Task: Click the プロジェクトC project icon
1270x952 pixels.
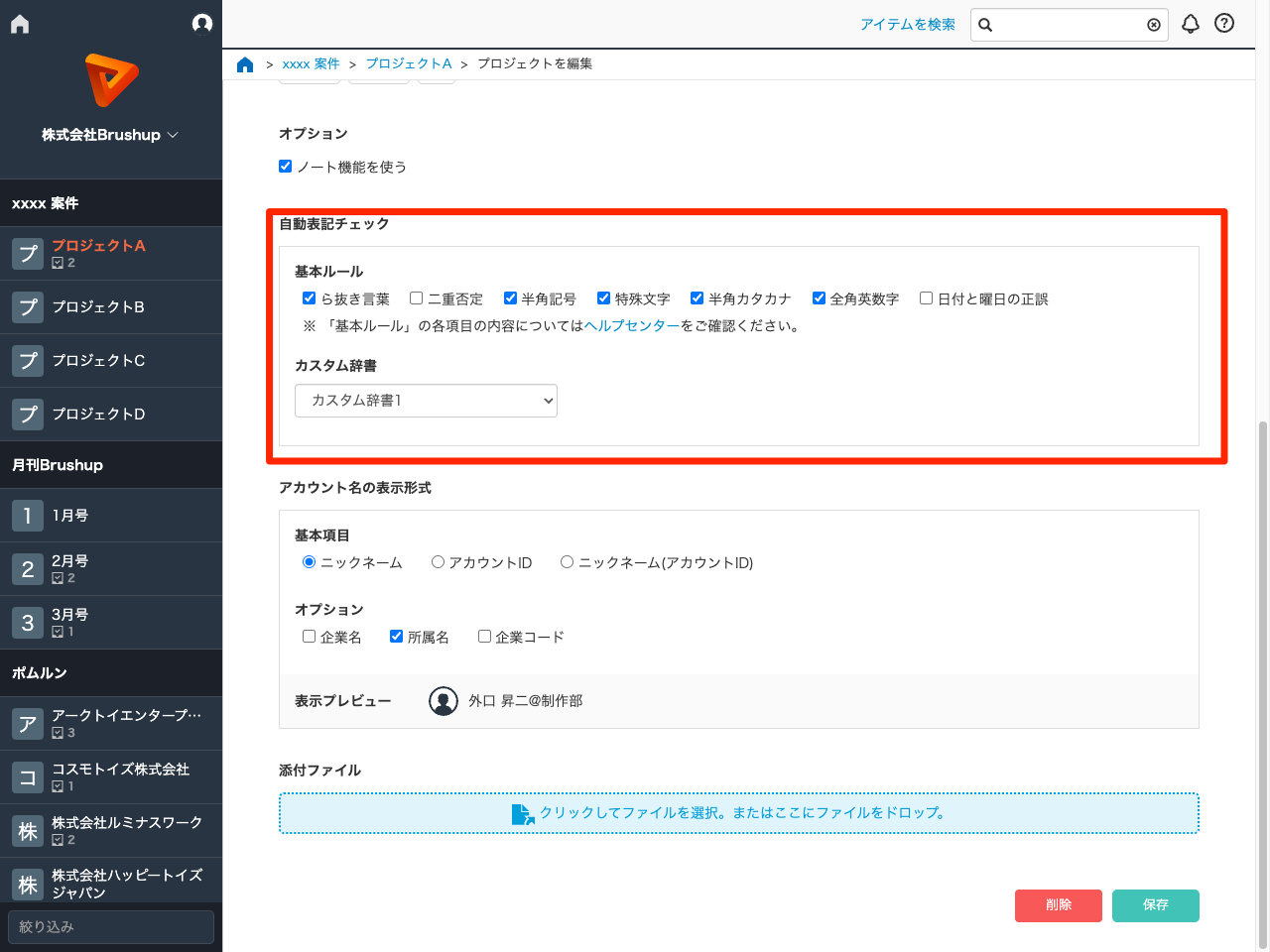Action: tap(28, 360)
